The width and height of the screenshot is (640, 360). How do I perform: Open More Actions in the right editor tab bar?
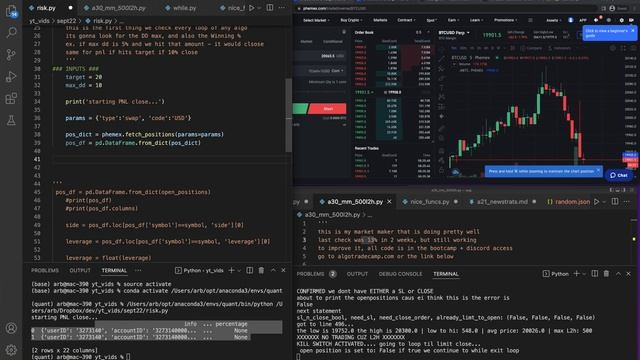coord(627,202)
